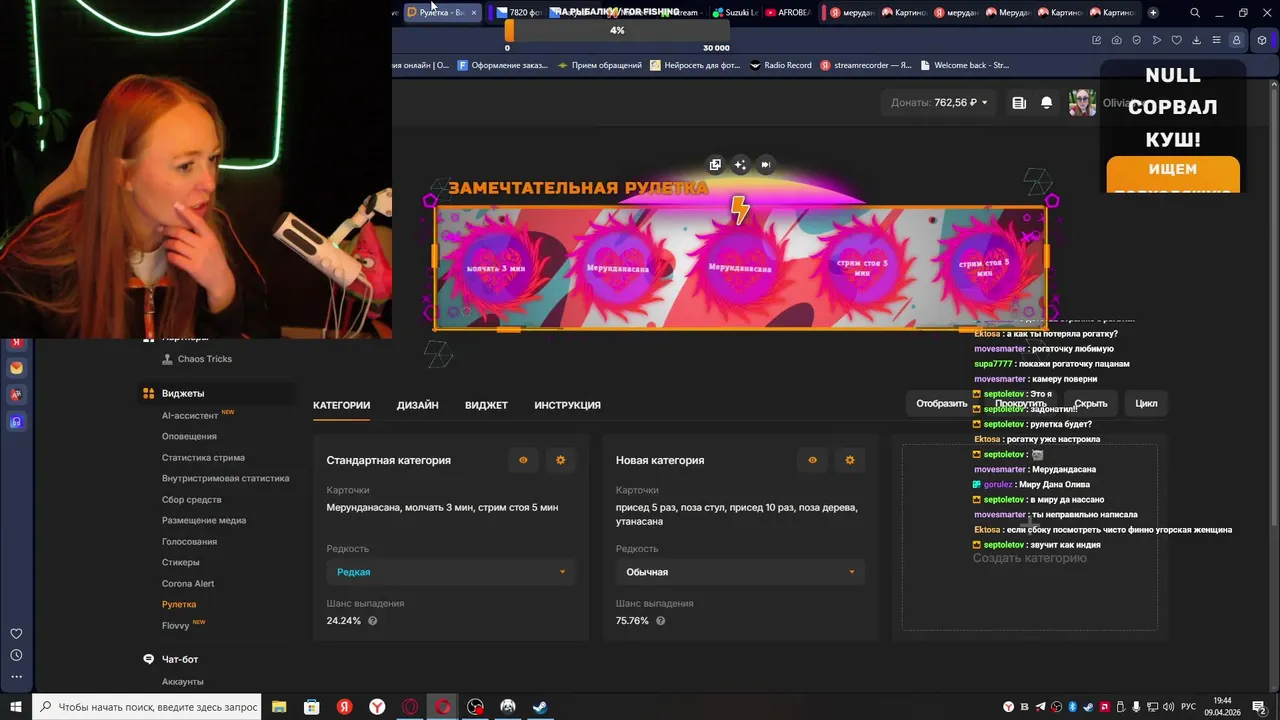Open Corona Alert in sidebar
This screenshot has width=1280, height=720.
(188, 583)
